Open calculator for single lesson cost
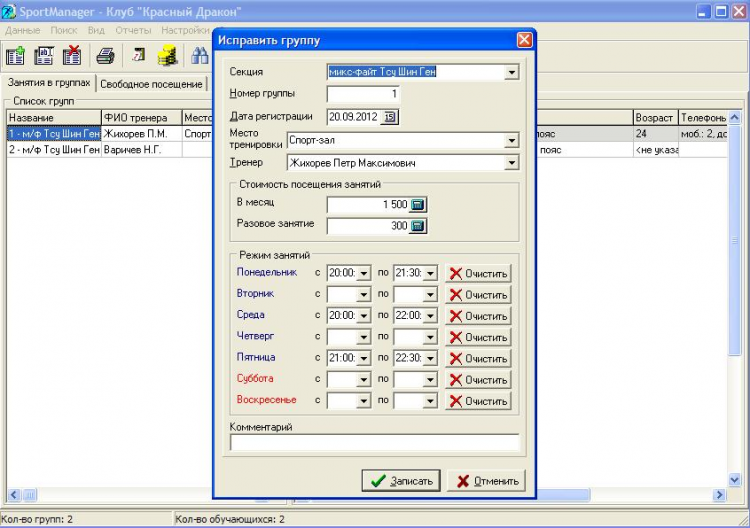750x528 pixels. point(418,226)
